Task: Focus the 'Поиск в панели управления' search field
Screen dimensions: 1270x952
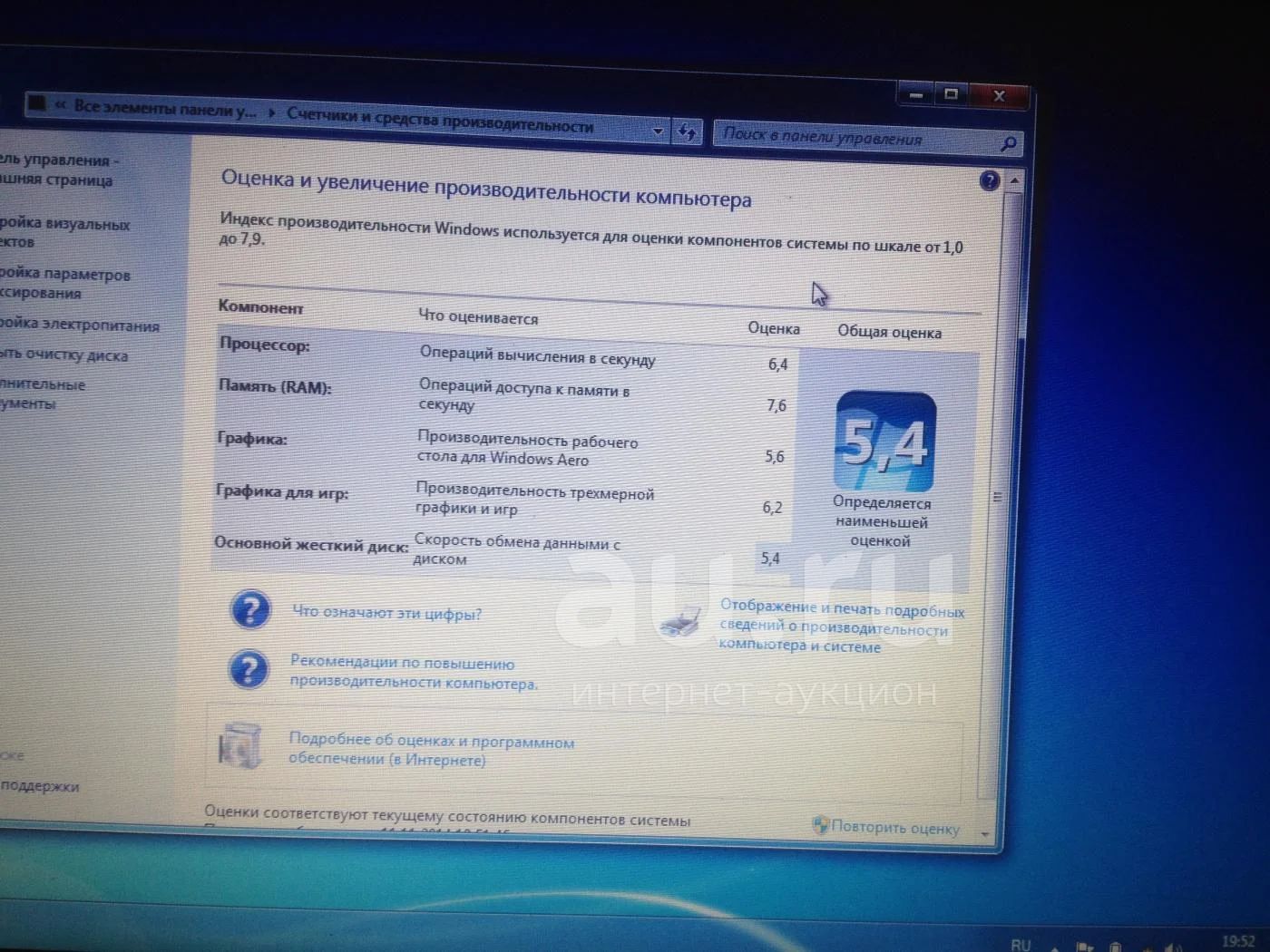Action: 857,138
